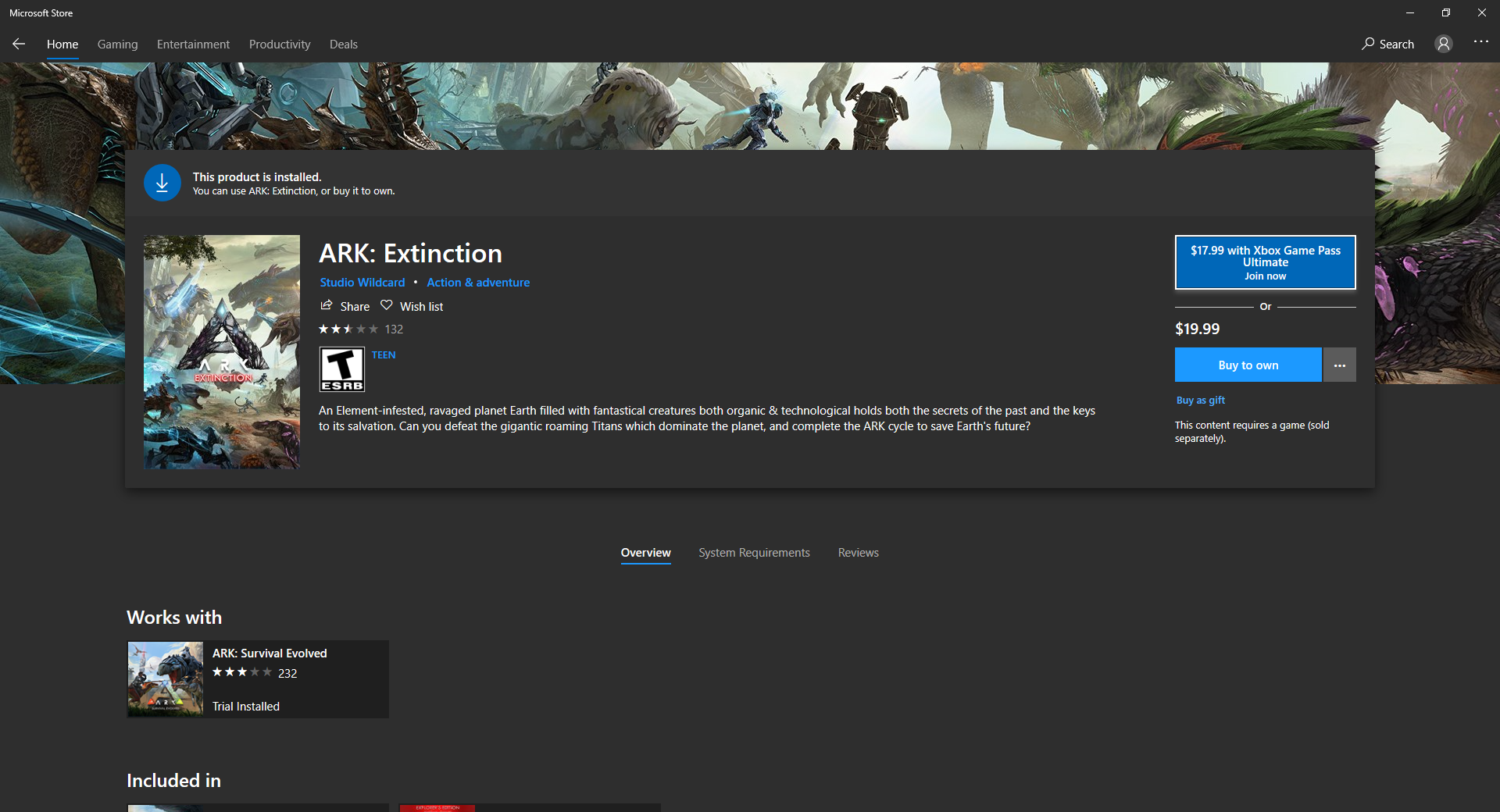Select the System Requirements tab
Image resolution: width=1500 pixels, height=812 pixels.
click(x=754, y=553)
